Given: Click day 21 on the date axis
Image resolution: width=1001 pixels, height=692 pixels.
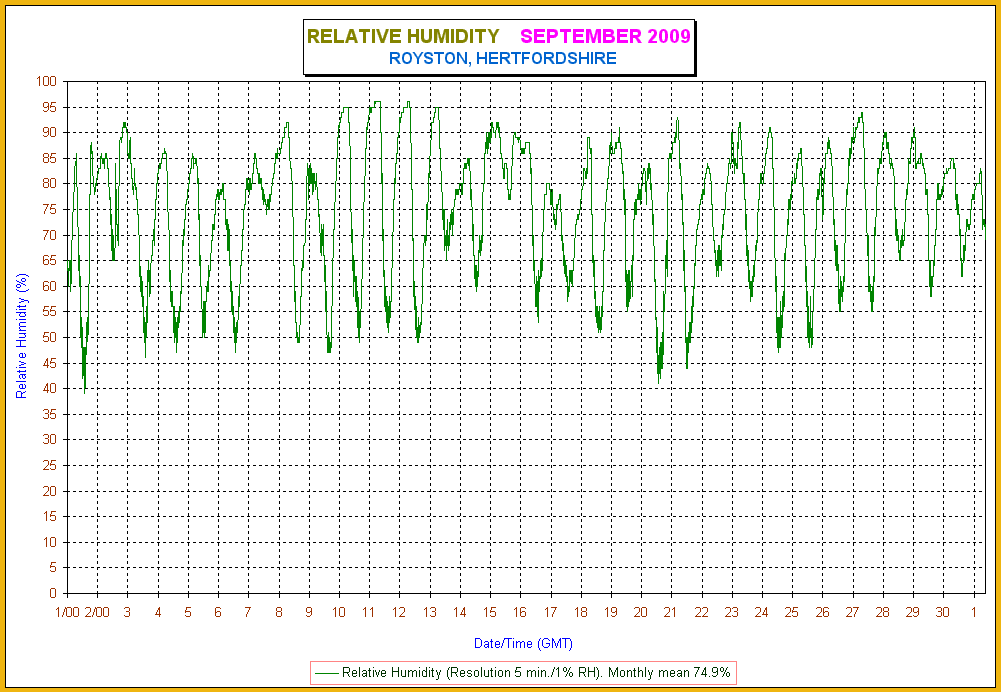Looking at the screenshot, I should click(x=671, y=611).
